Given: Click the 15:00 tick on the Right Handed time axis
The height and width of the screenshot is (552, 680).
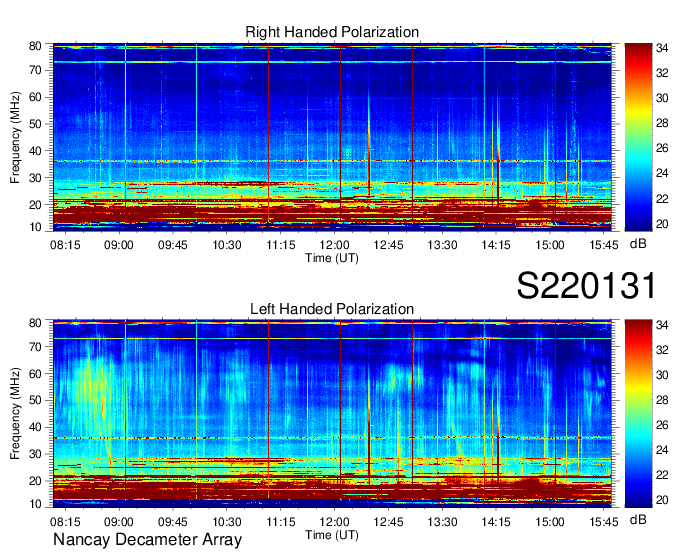Looking at the screenshot, I should tap(549, 245).
